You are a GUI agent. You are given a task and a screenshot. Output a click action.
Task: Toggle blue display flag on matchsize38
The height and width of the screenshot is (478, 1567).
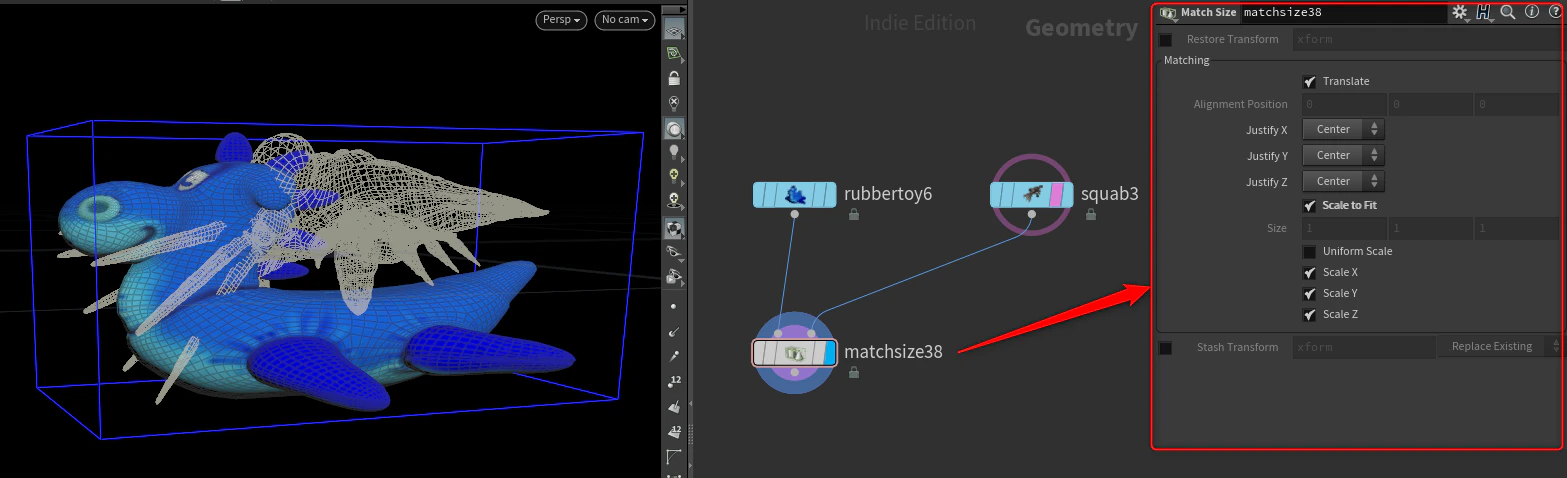[829, 353]
